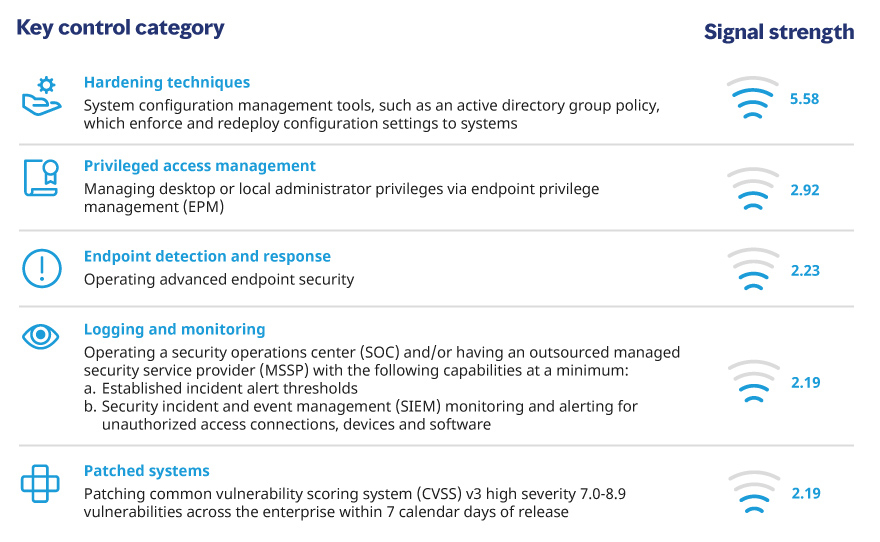Click the exclamation circle Endpoint detection icon
The width and height of the screenshot is (880, 542).
point(42,268)
